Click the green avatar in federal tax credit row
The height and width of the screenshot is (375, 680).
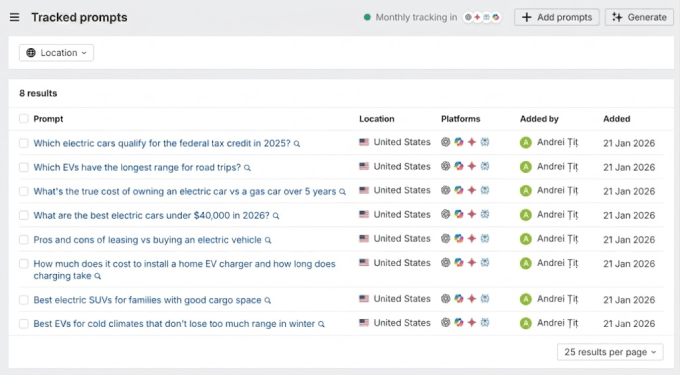(526, 143)
